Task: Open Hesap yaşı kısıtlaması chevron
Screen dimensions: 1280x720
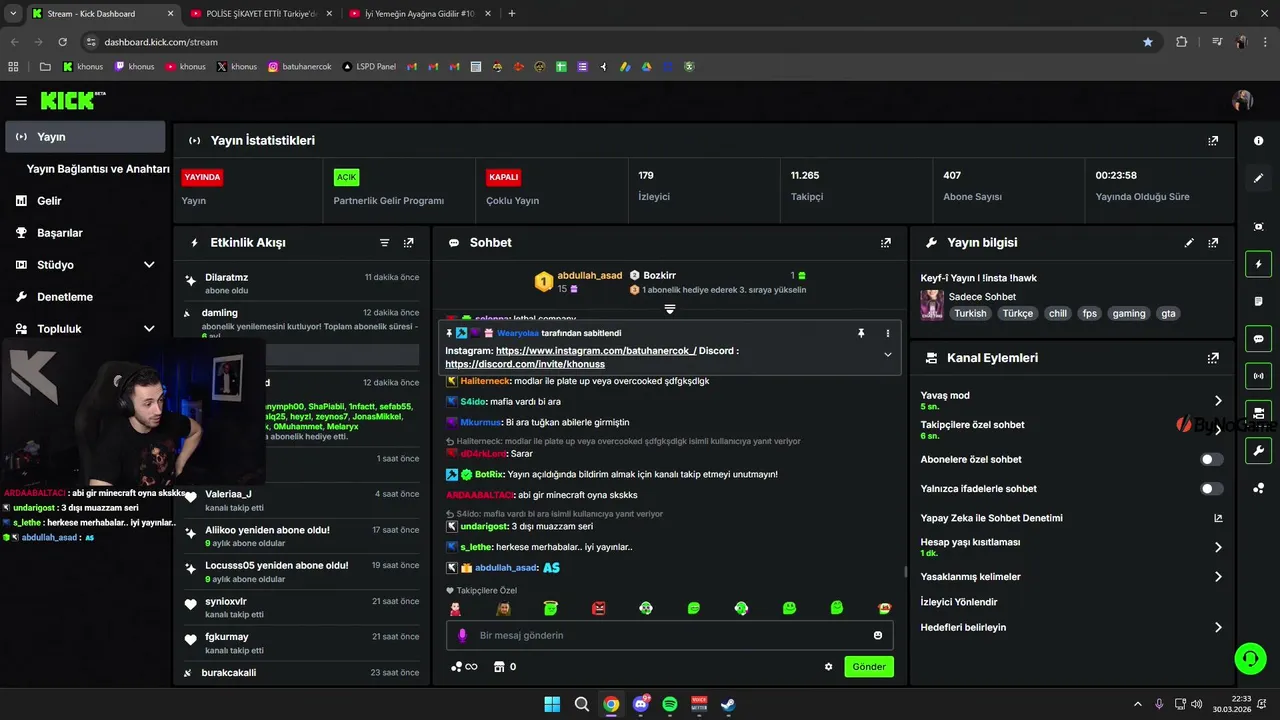Action: [1218, 547]
